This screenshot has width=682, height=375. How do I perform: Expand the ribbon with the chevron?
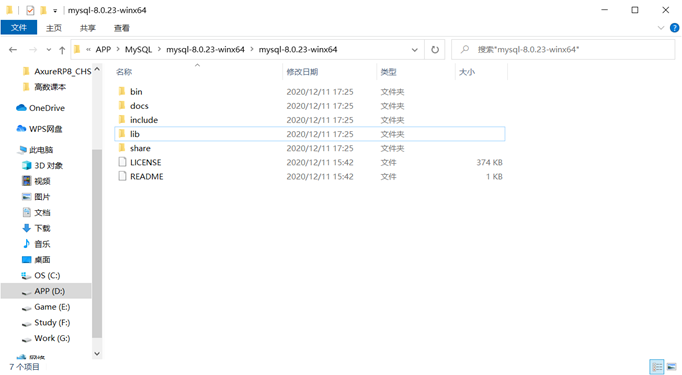661,28
